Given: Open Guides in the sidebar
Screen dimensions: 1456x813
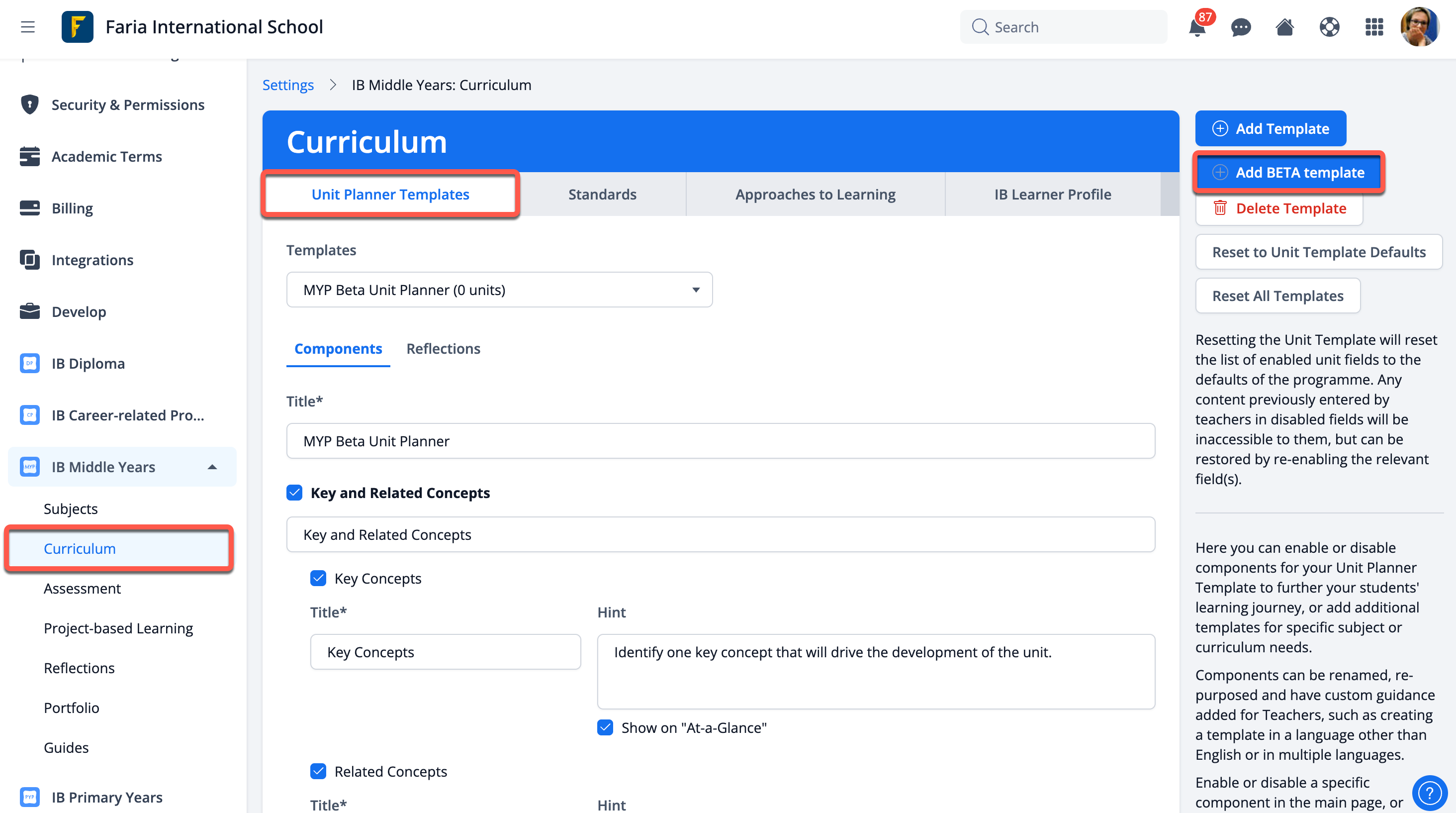Looking at the screenshot, I should point(66,747).
